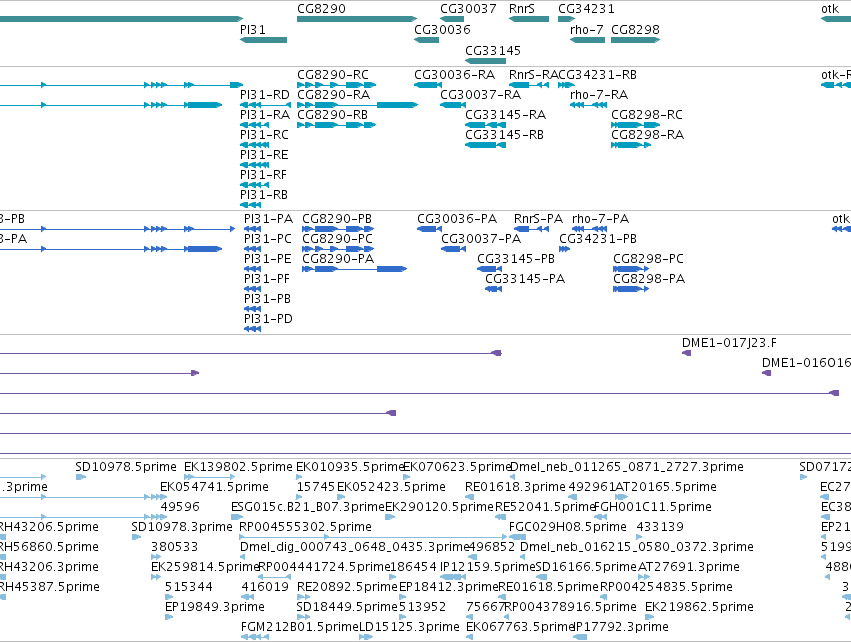Select the PI31-PD protein label

[268, 319]
